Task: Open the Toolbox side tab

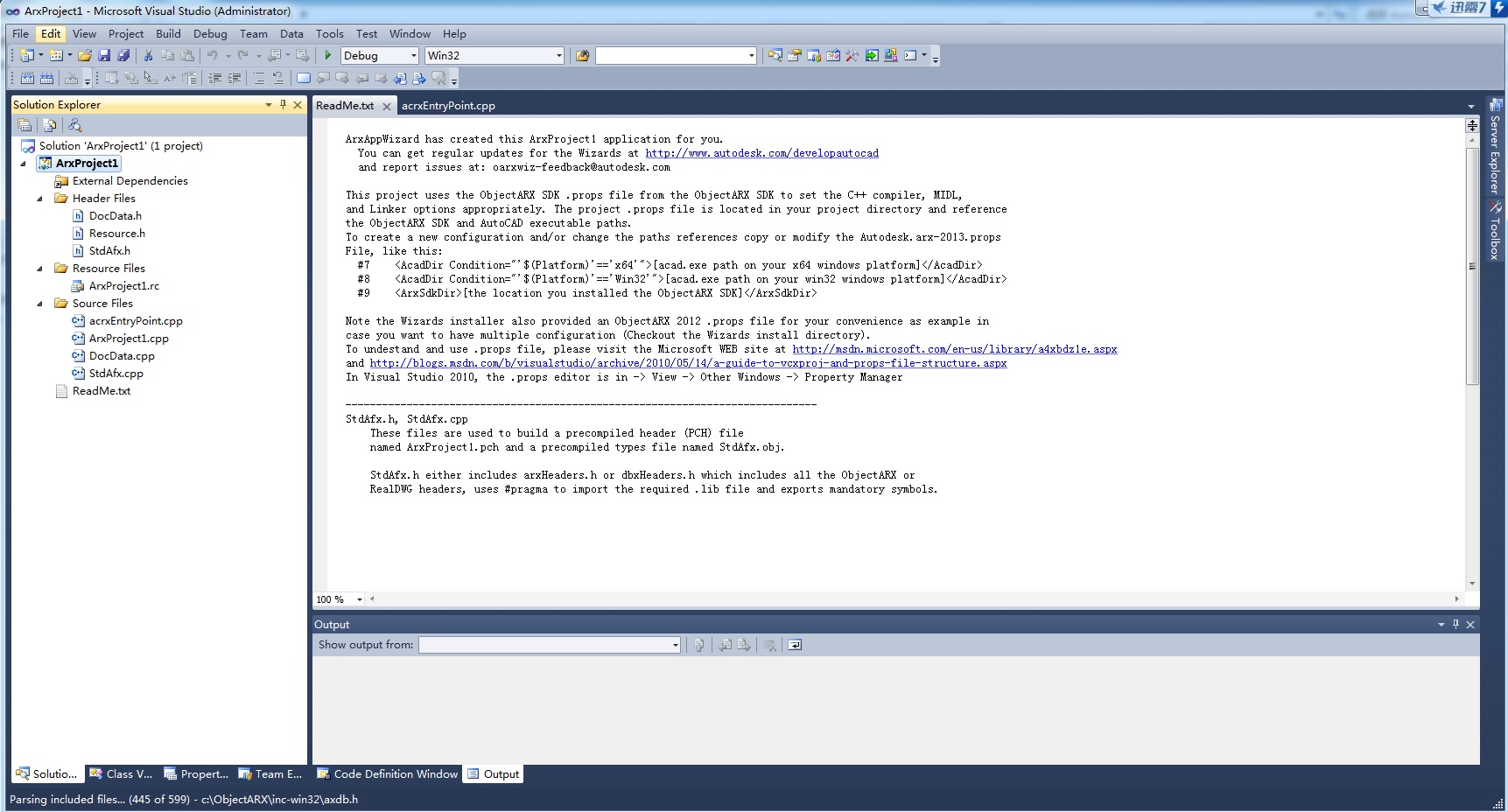Action: pos(1495,231)
